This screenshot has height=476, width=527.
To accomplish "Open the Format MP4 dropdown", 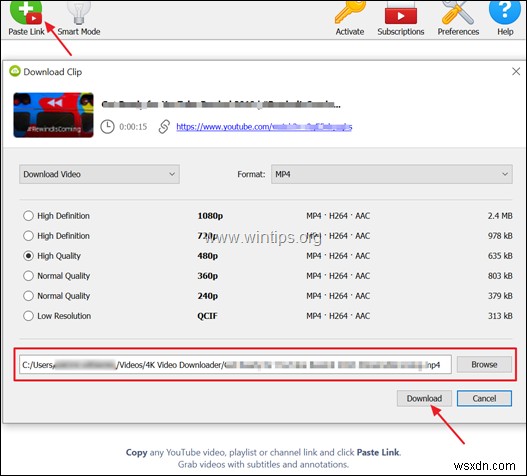I will [392, 174].
